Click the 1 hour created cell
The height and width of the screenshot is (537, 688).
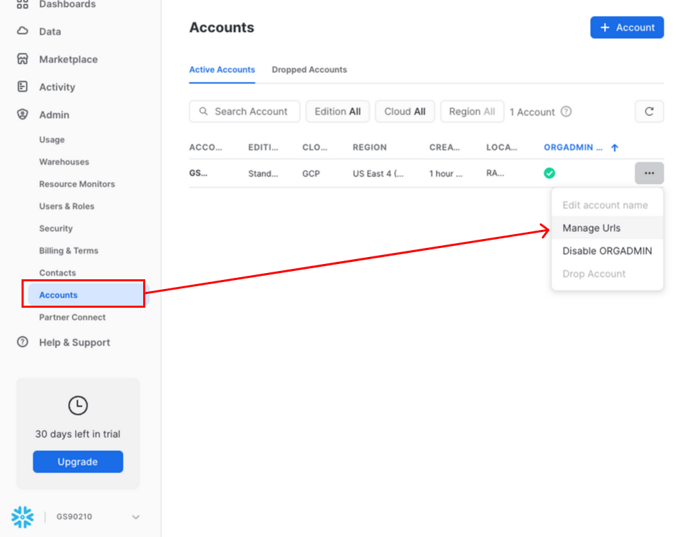(446, 174)
